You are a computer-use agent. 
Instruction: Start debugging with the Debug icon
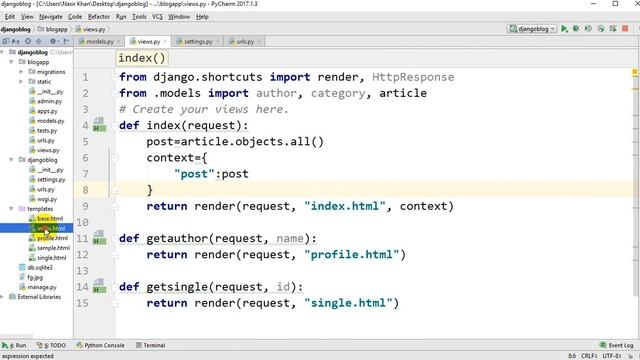(x=576, y=29)
